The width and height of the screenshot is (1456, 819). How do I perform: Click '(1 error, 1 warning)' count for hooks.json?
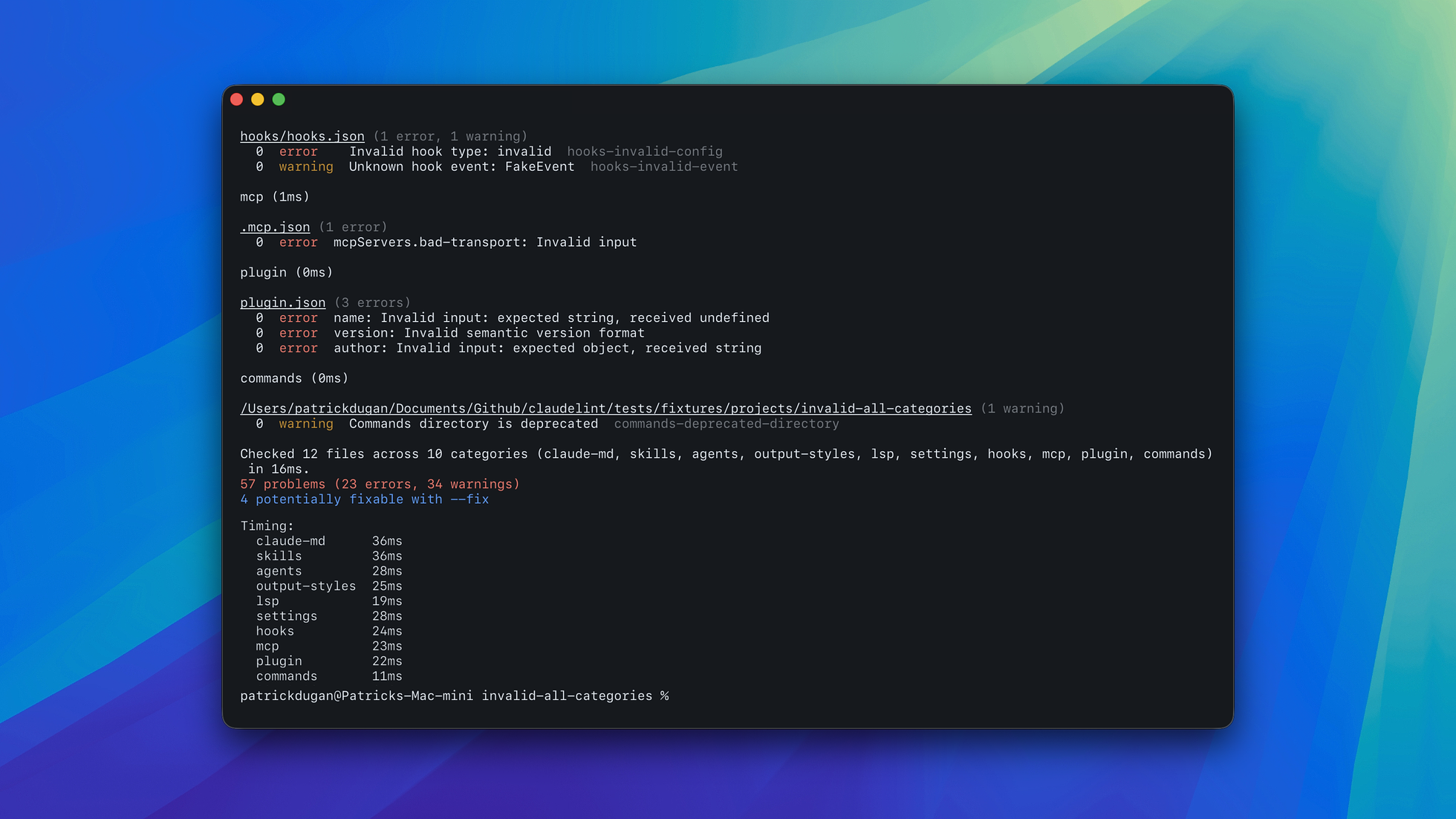coord(450,137)
